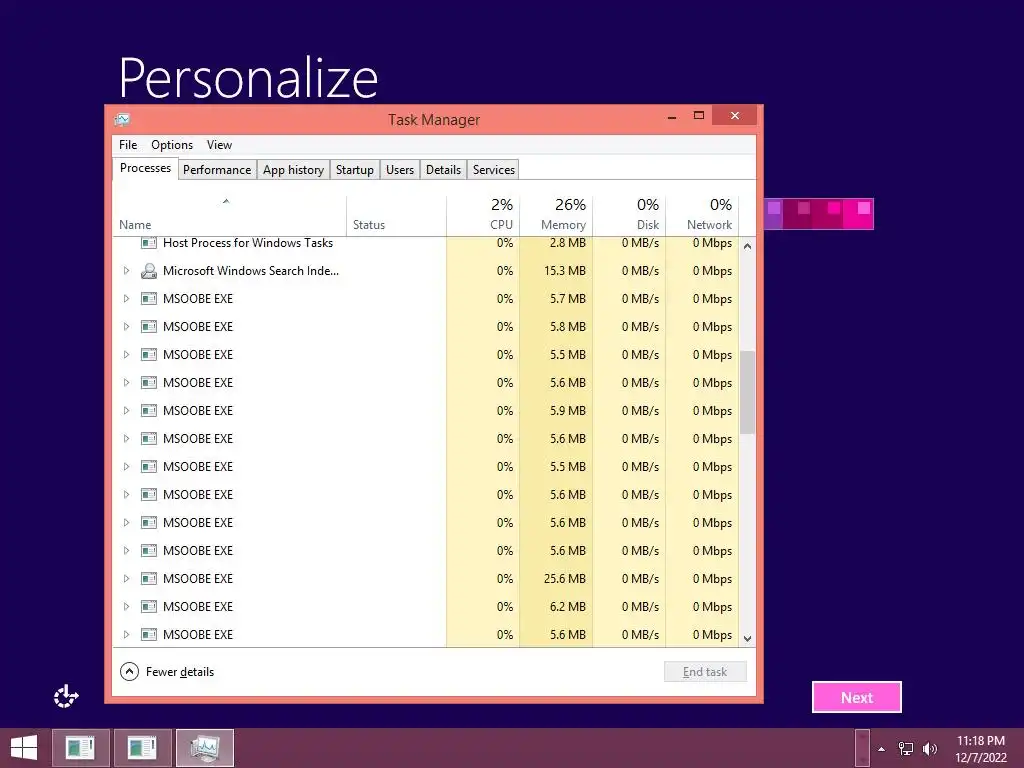Expand the Microsoft Windows Search Indexer row
This screenshot has width=1024, height=768.
127,271
